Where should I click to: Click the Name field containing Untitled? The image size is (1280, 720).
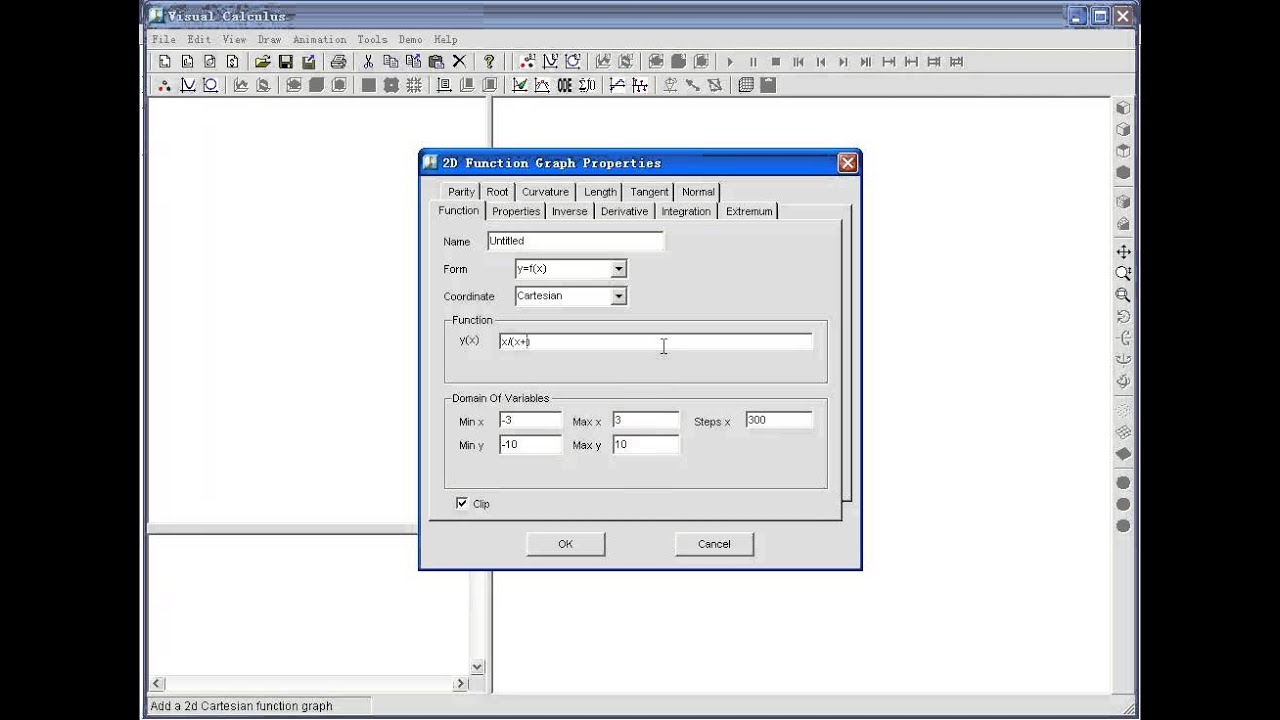(575, 241)
